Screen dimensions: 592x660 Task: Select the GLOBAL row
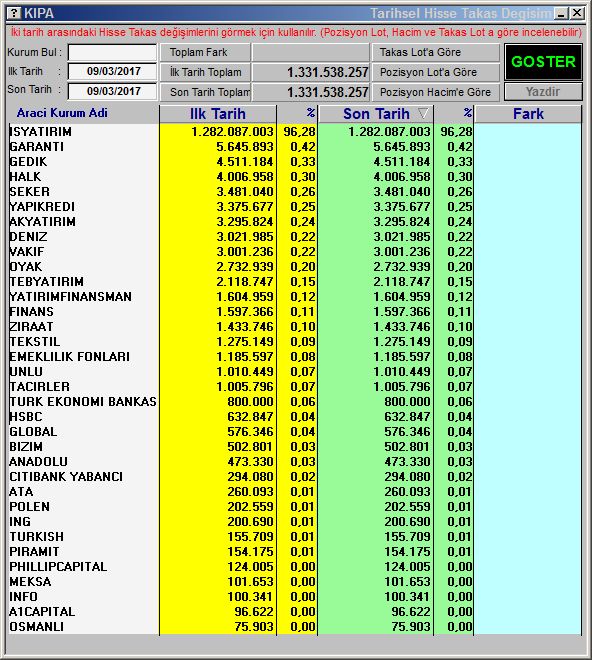[295, 432]
